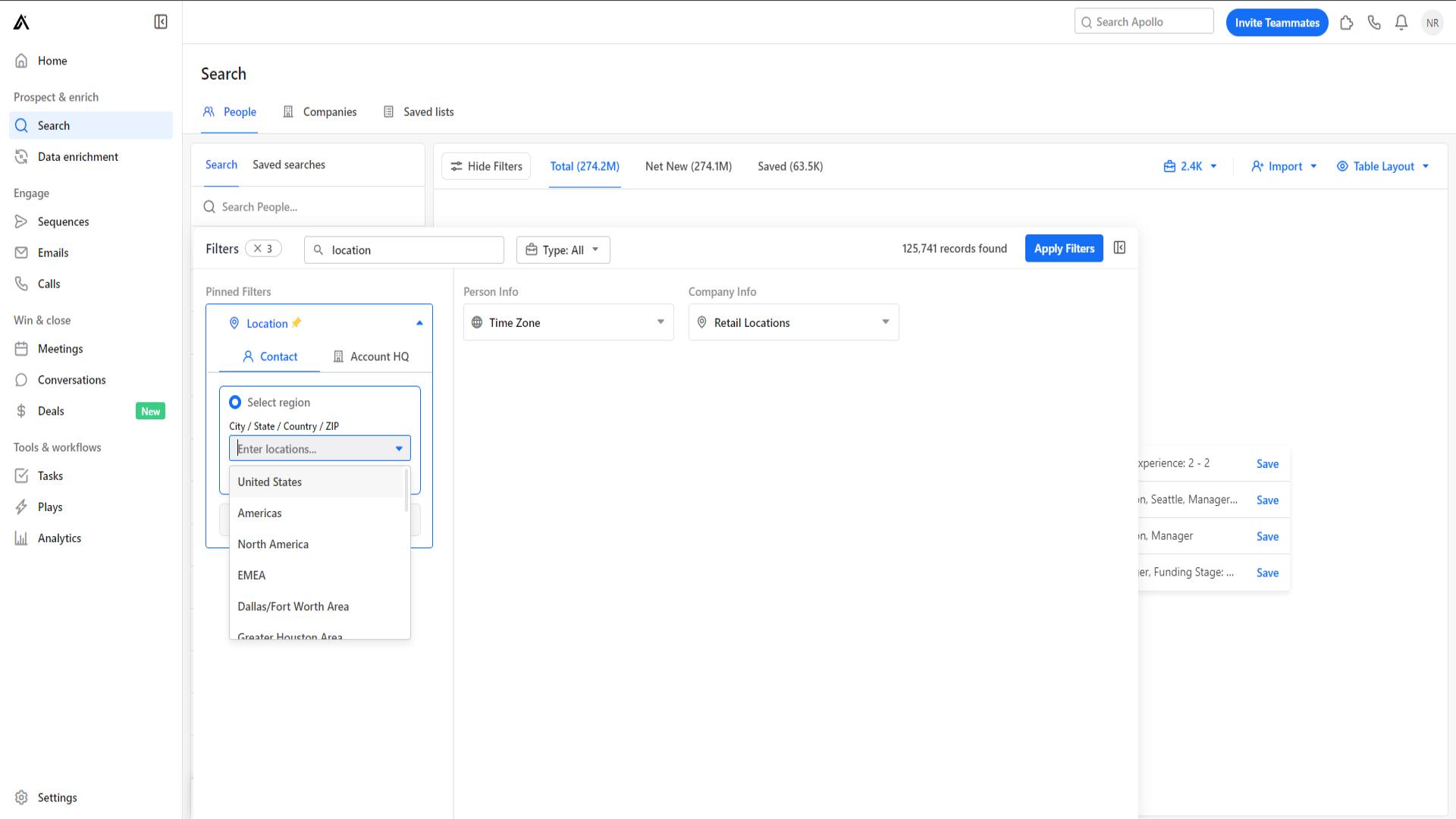Image resolution: width=1456 pixels, height=819 pixels.
Task: Click the Apply Filters button
Action: pos(1064,248)
